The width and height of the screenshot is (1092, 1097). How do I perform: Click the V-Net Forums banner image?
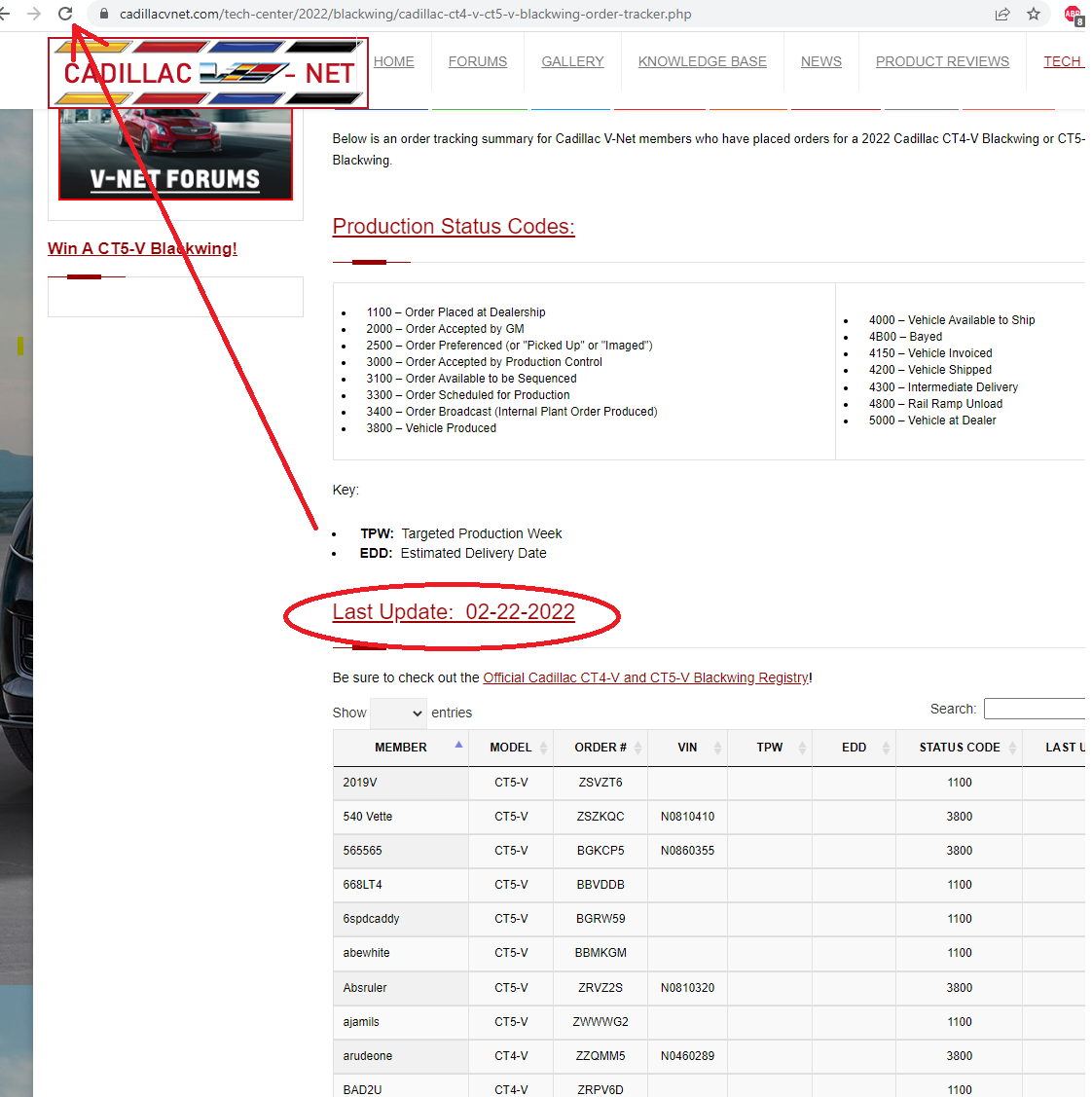(175, 156)
